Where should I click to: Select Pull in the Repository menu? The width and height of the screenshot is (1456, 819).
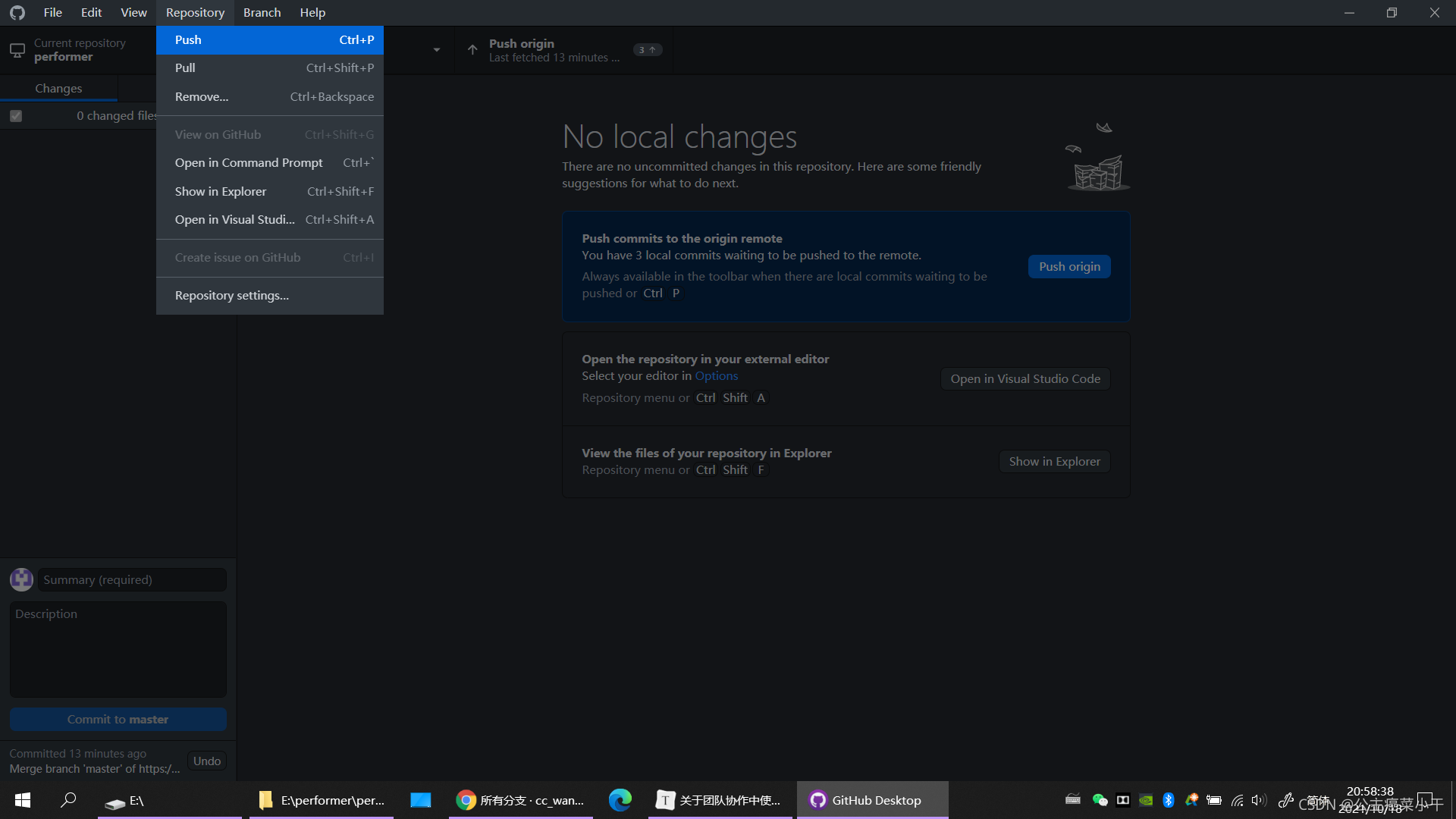tap(270, 68)
